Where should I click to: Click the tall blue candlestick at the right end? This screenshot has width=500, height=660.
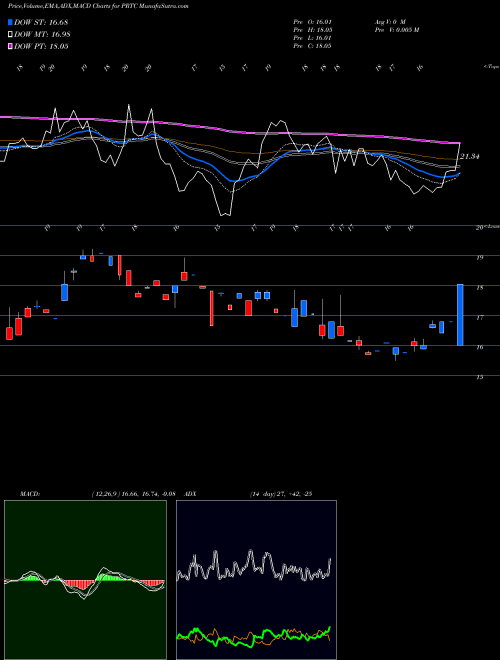click(460, 315)
